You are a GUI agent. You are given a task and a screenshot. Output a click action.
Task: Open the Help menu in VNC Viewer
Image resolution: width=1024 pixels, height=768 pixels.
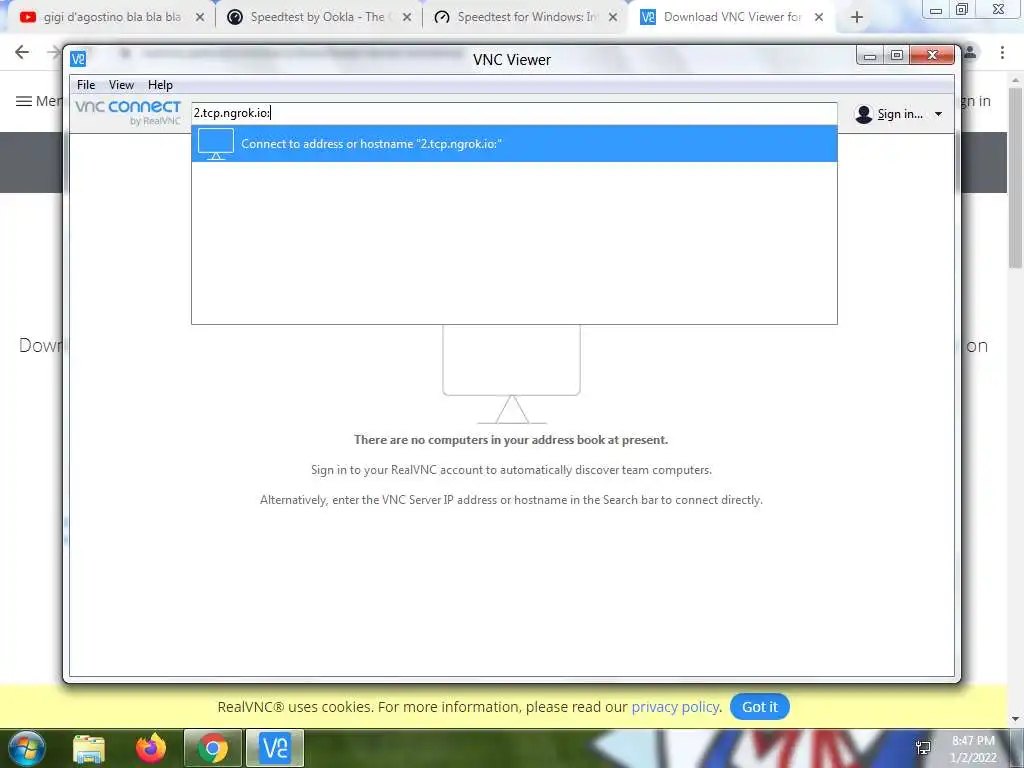pos(160,85)
